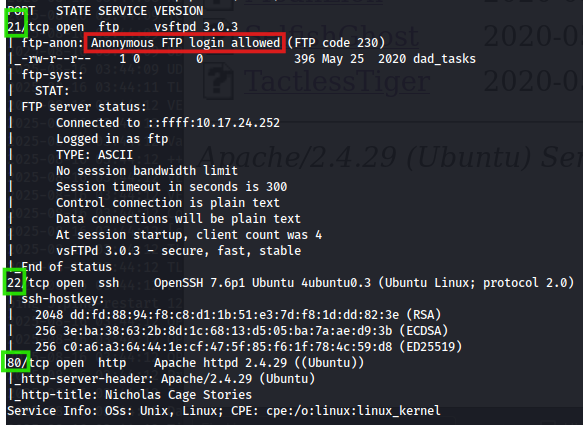Viewport: 583px width, 425px height.
Task: Click the IP address ::ffff:10.17.24.252
Action: point(214,123)
